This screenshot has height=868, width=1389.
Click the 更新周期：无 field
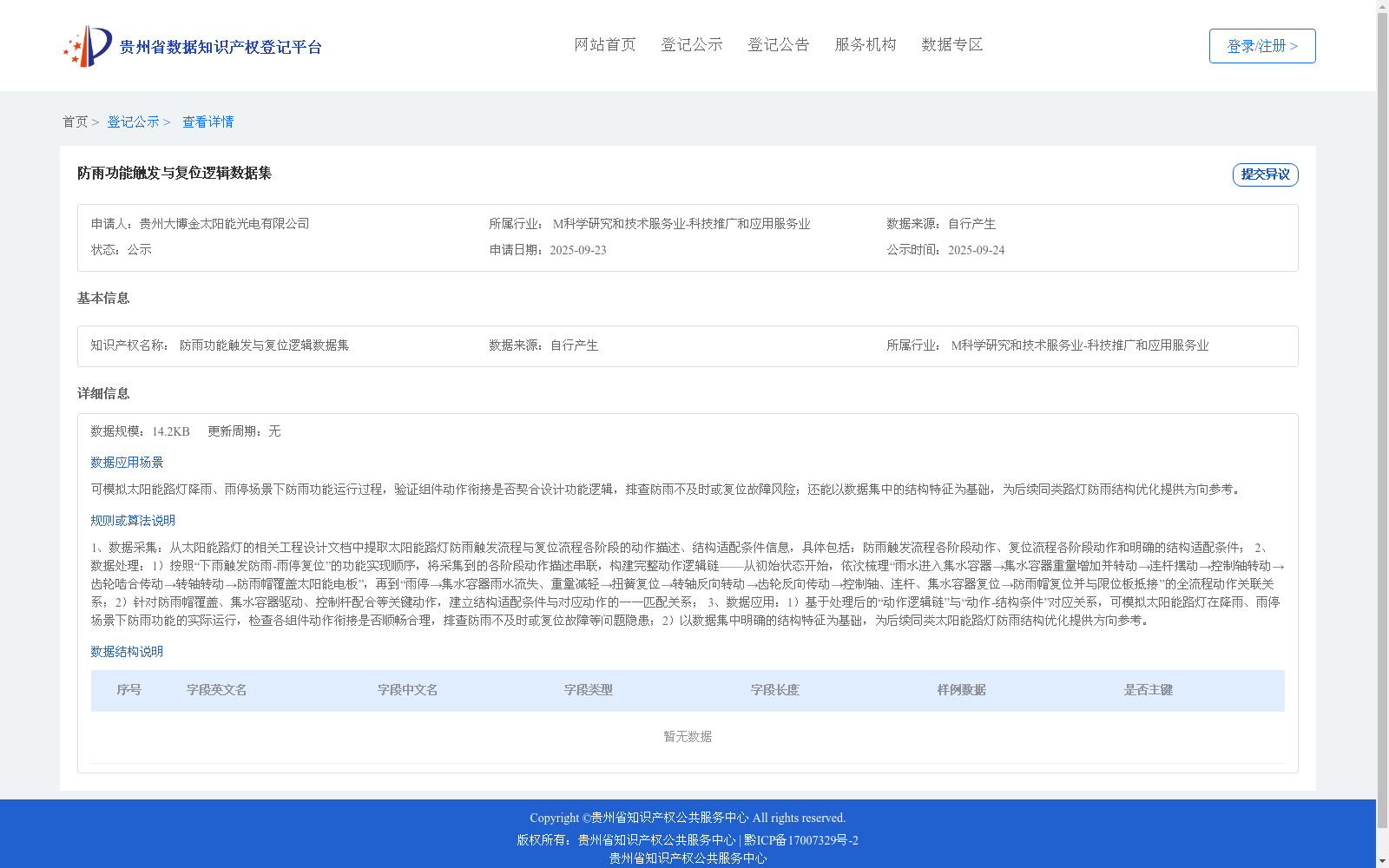pos(244,431)
